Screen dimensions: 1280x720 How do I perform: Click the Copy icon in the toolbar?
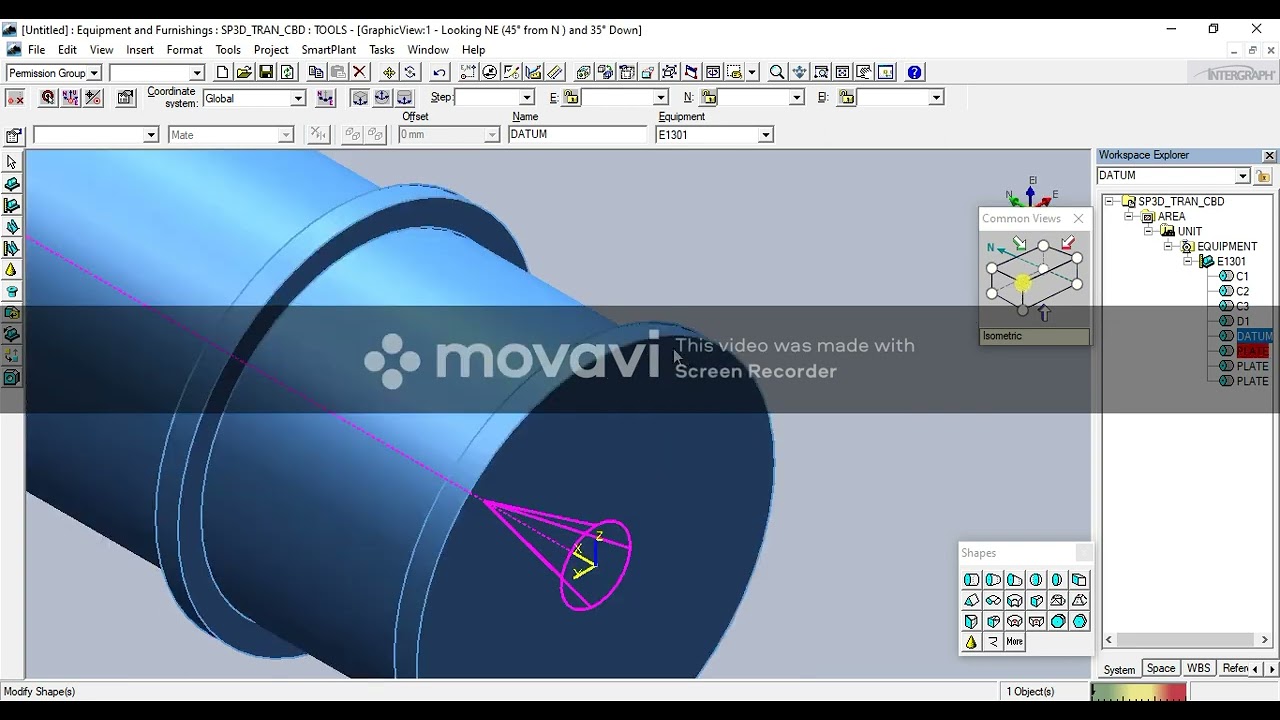click(316, 72)
